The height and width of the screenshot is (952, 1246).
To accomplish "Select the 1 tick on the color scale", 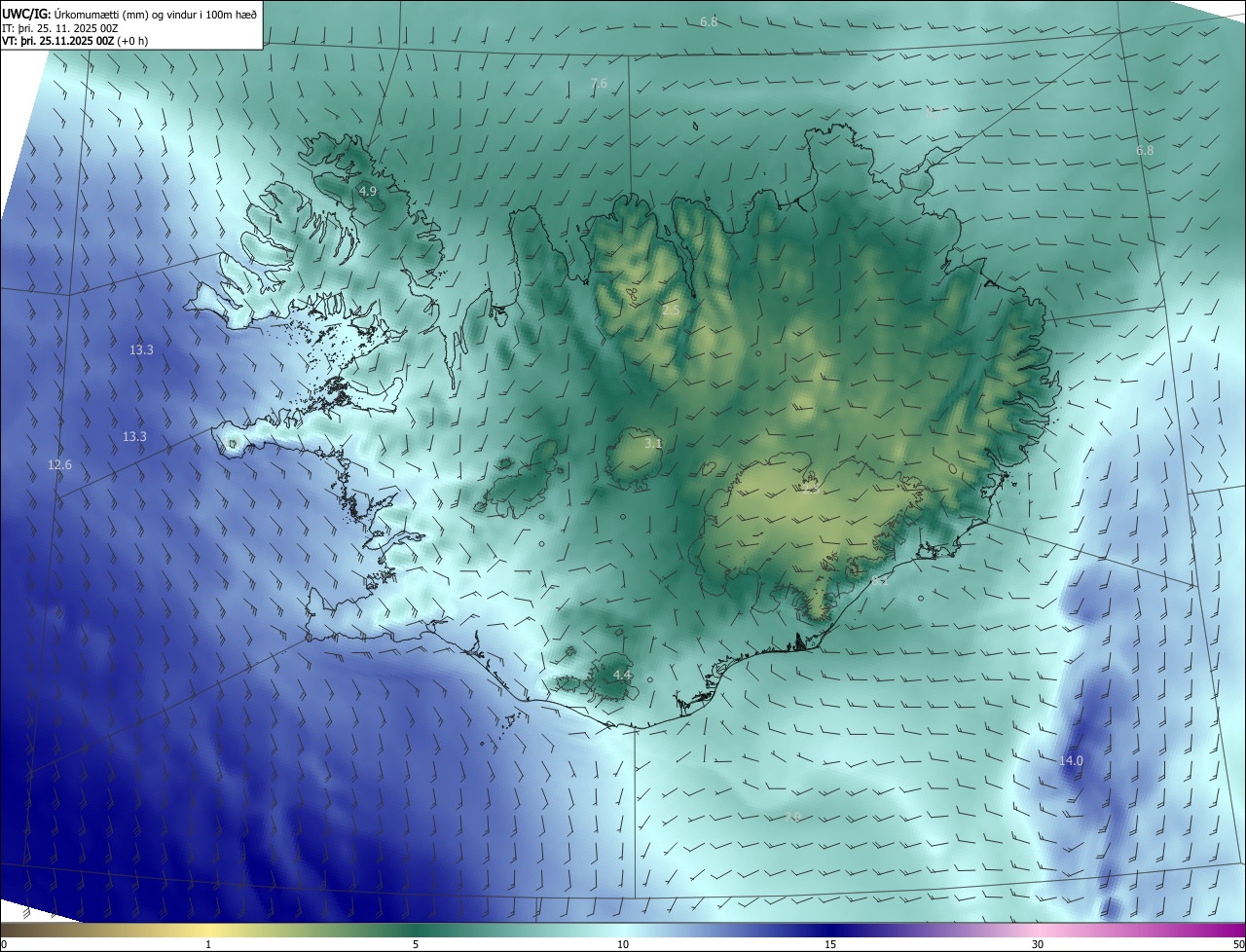I will (x=208, y=945).
